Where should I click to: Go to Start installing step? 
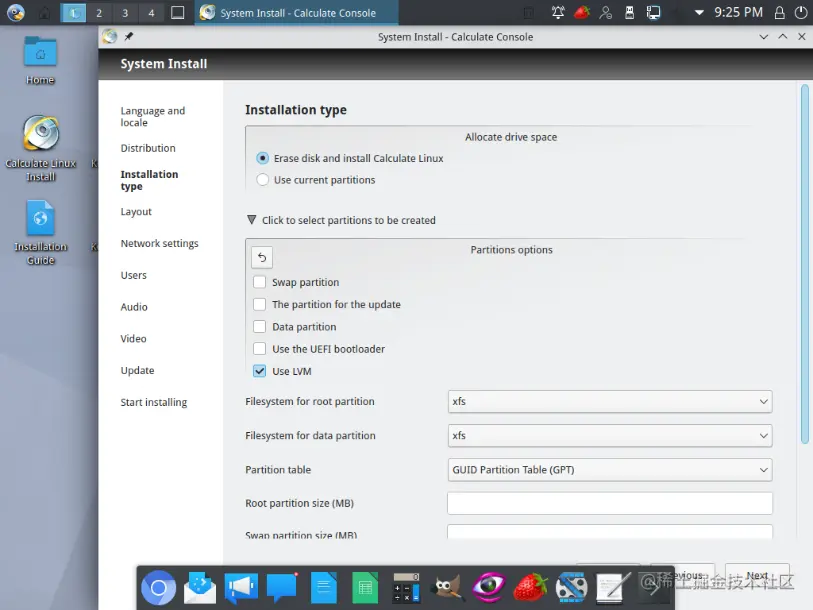(x=153, y=403)
